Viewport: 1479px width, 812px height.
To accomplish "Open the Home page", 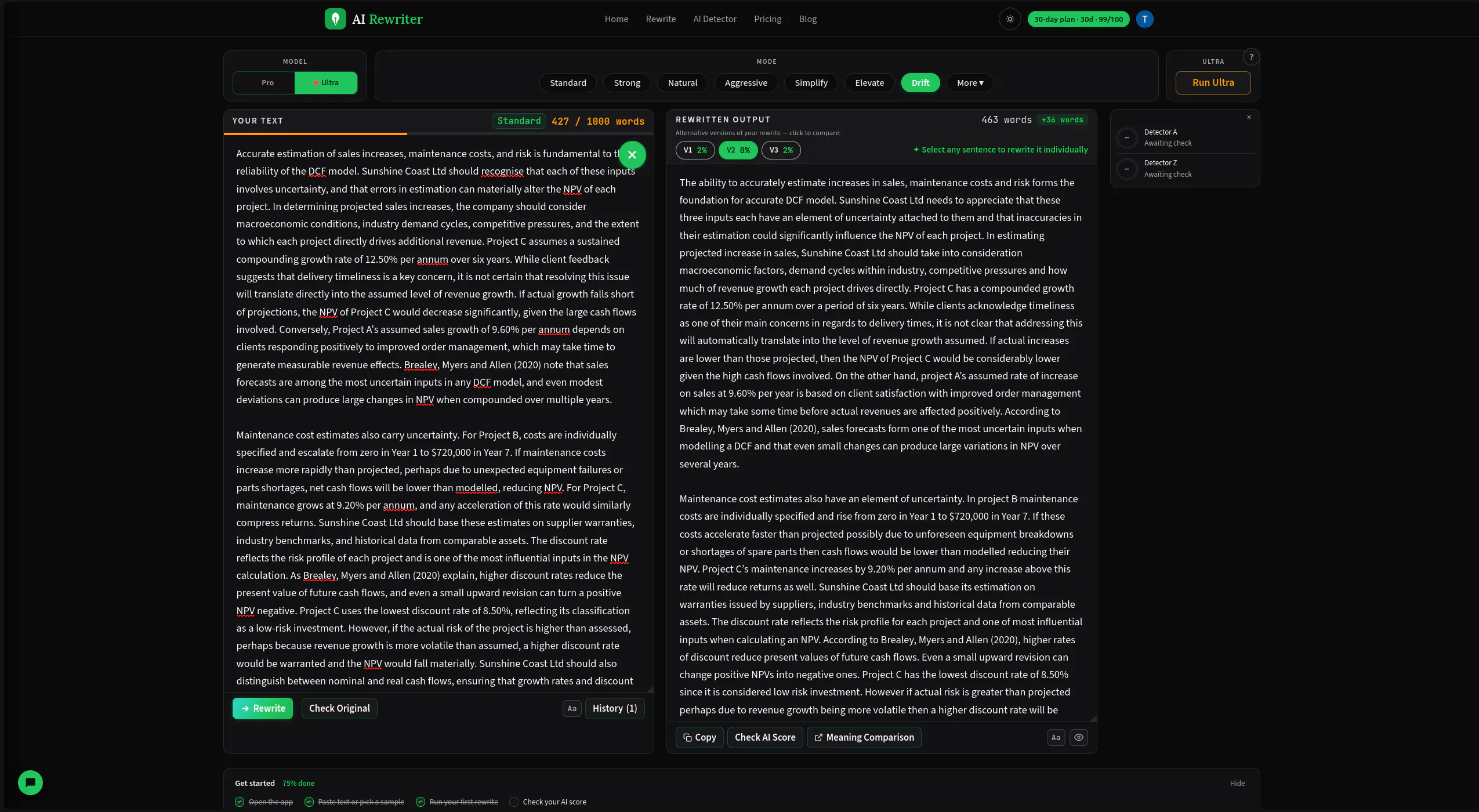I will pos(617,19).
